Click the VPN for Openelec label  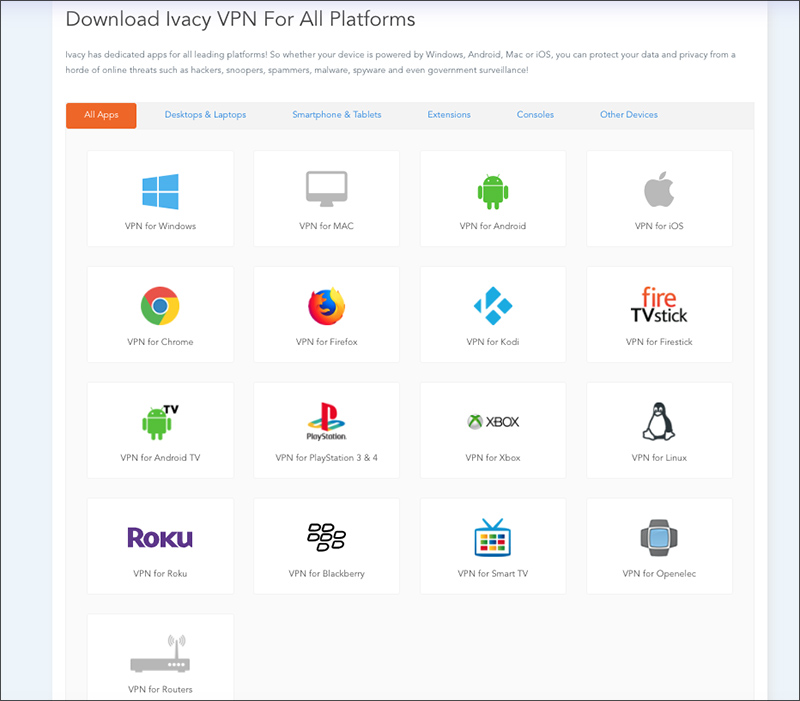(x=659, y=573)
